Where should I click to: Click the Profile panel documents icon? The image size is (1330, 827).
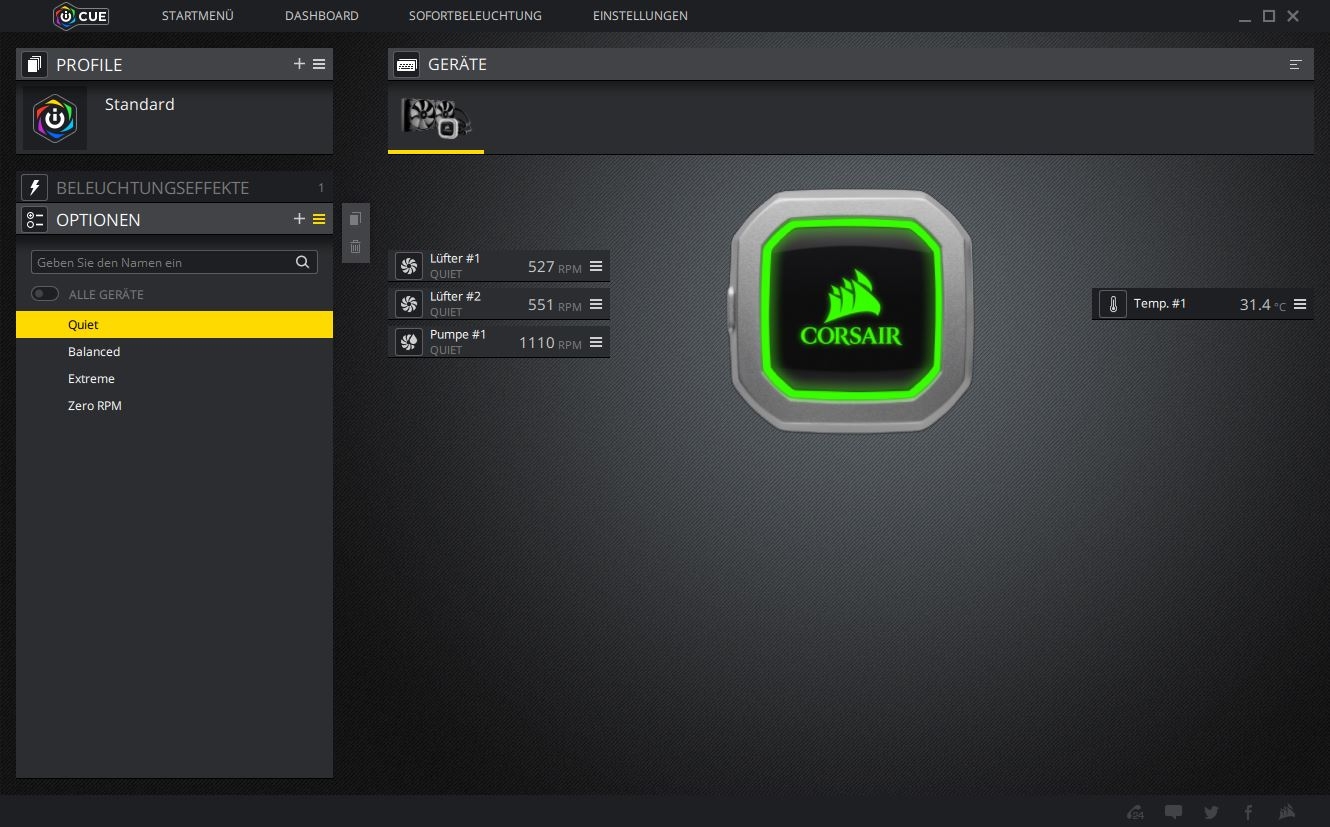[x=34, y=64]
